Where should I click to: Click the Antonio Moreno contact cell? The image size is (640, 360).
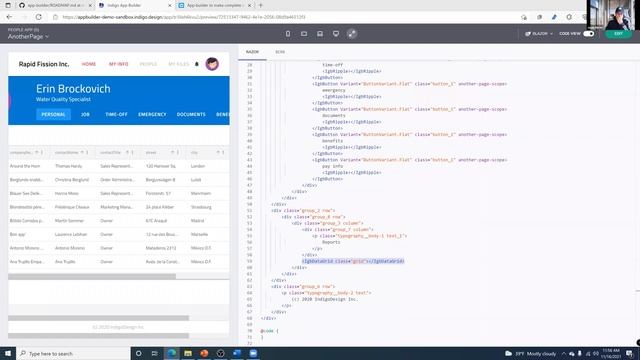coord(70,248)
